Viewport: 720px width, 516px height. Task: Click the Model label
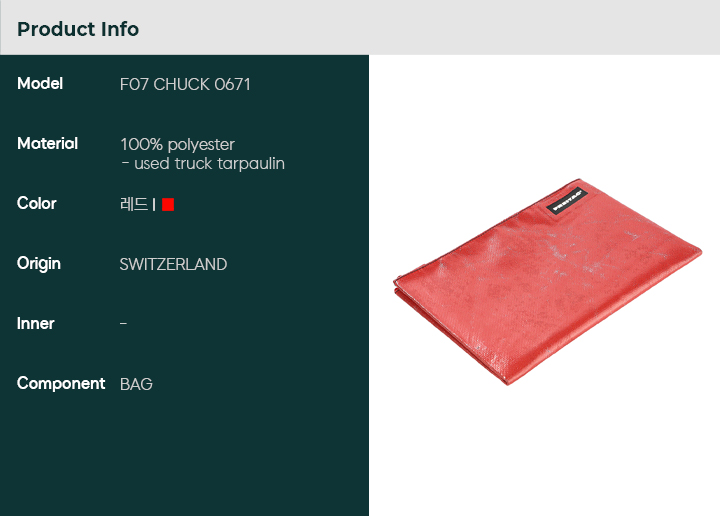click(x=40, y=84)
